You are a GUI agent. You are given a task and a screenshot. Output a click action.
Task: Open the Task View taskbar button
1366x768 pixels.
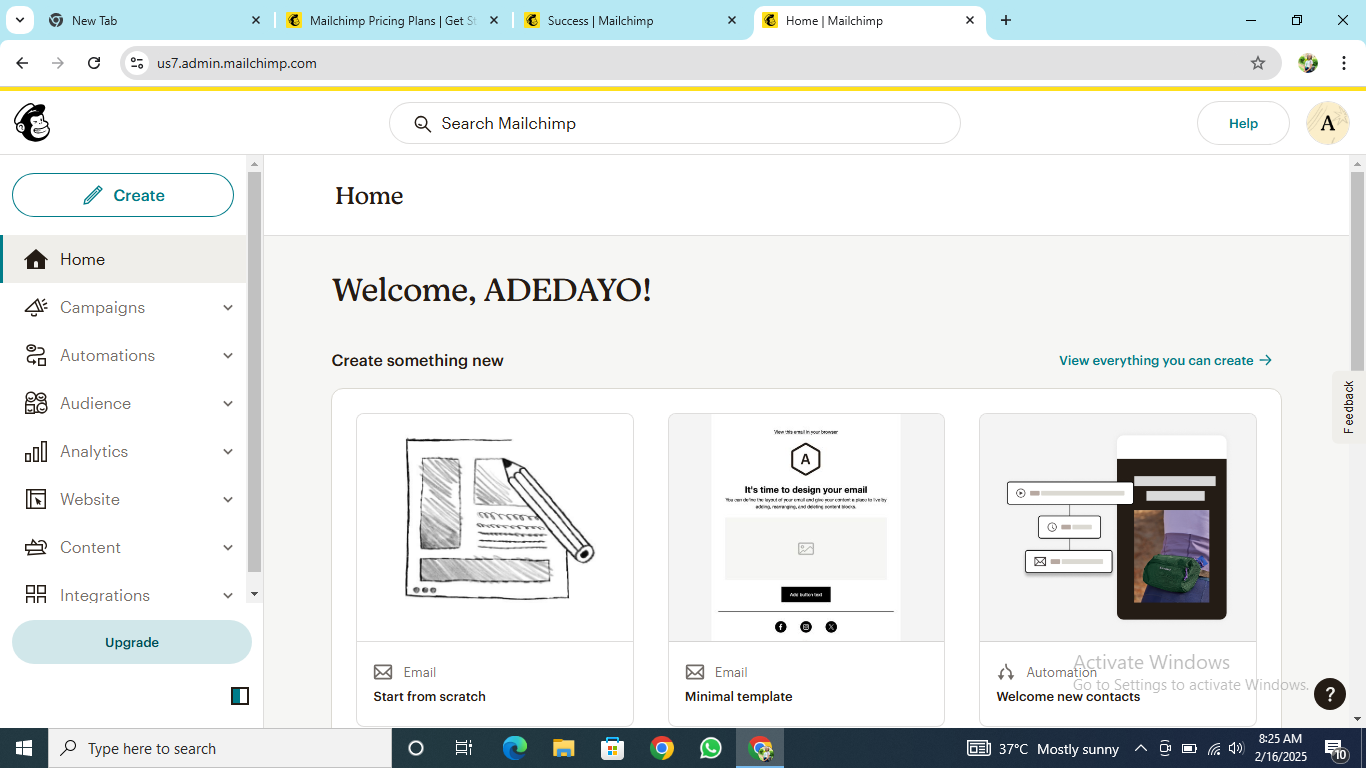pyautogui.click(x=464, y=748)
